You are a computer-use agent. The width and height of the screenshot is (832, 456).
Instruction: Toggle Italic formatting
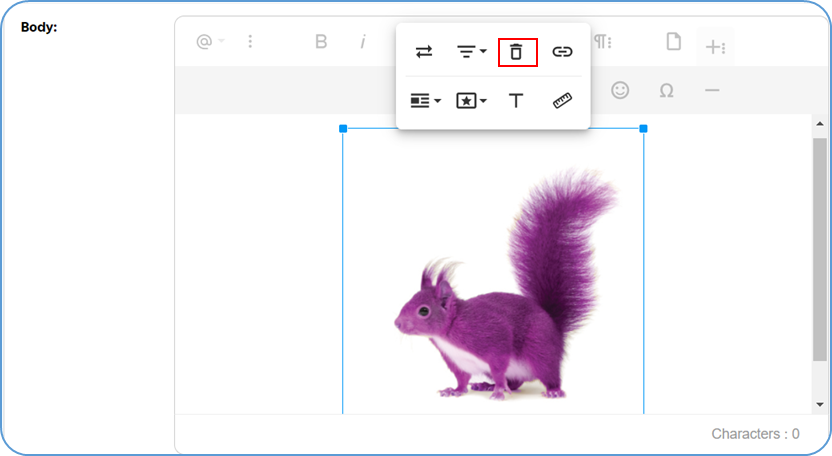tap(363, 42)
